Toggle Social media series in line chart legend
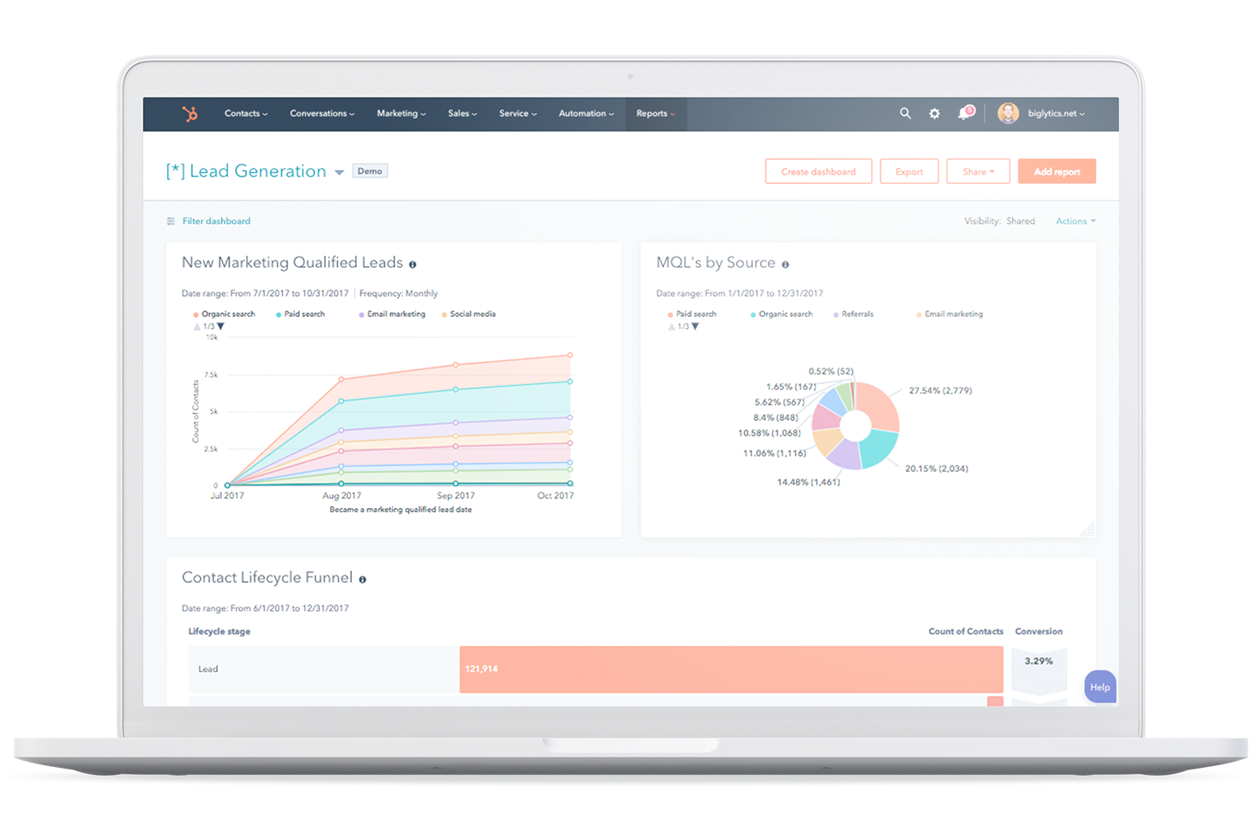Screen dimensions: 1250x840 coord(468,314)
